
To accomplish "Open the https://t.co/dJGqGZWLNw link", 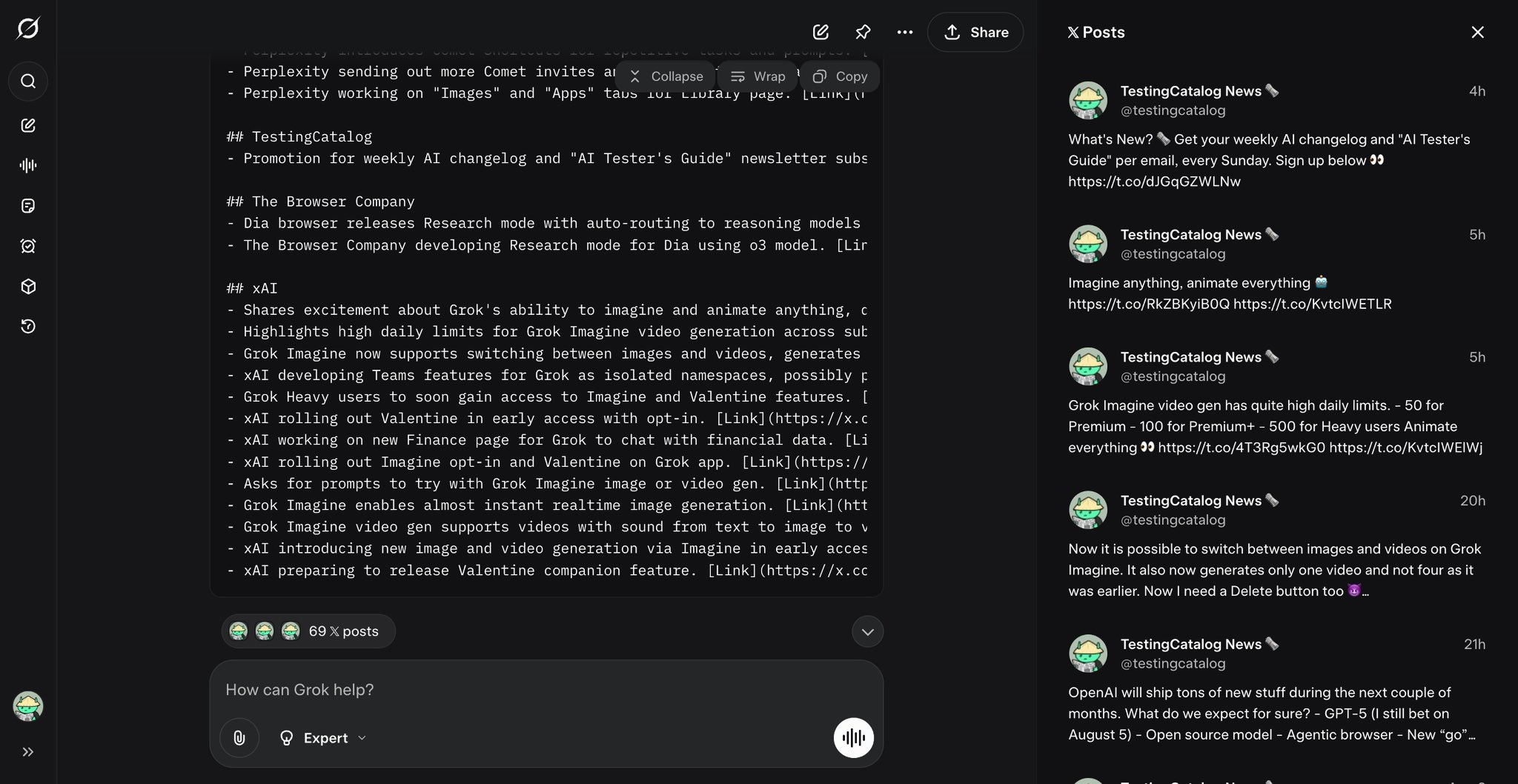I will [x=1154, y=182].
